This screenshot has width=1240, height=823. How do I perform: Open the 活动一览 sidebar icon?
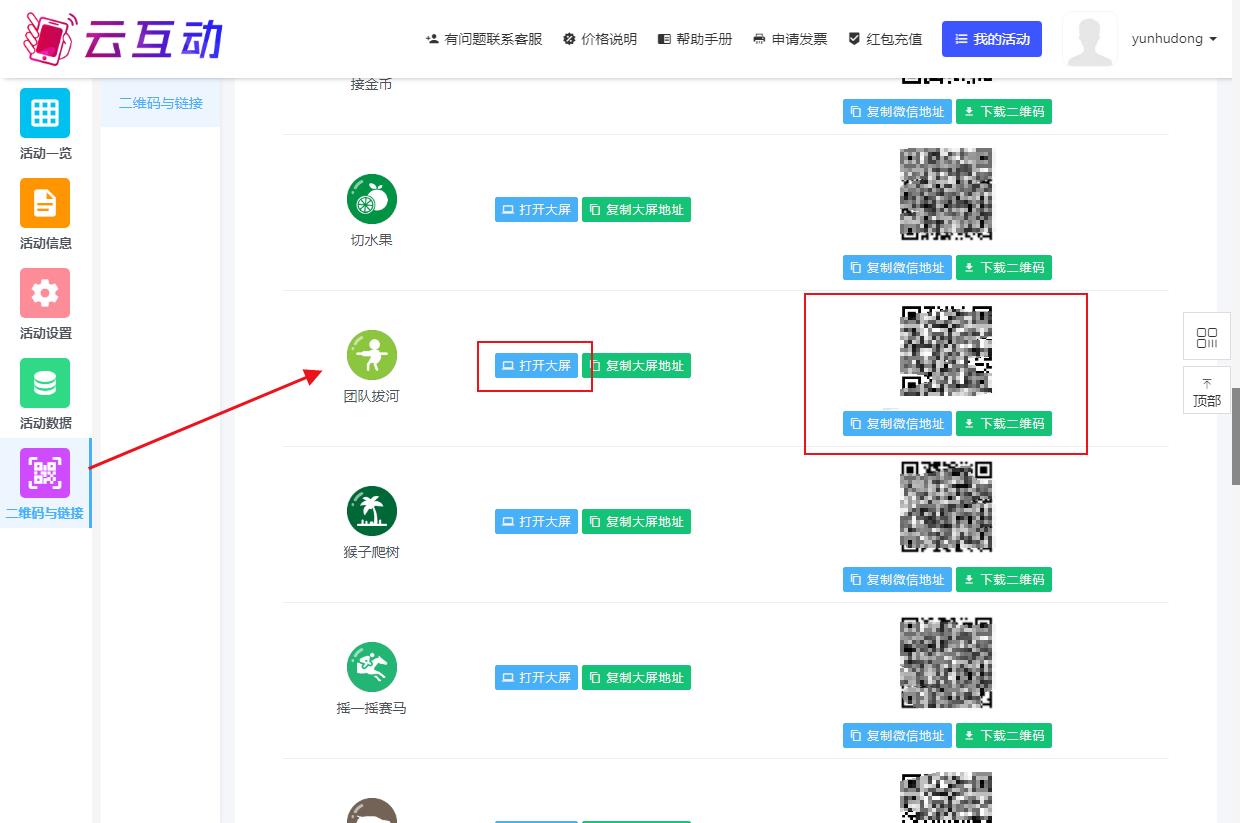45,113
